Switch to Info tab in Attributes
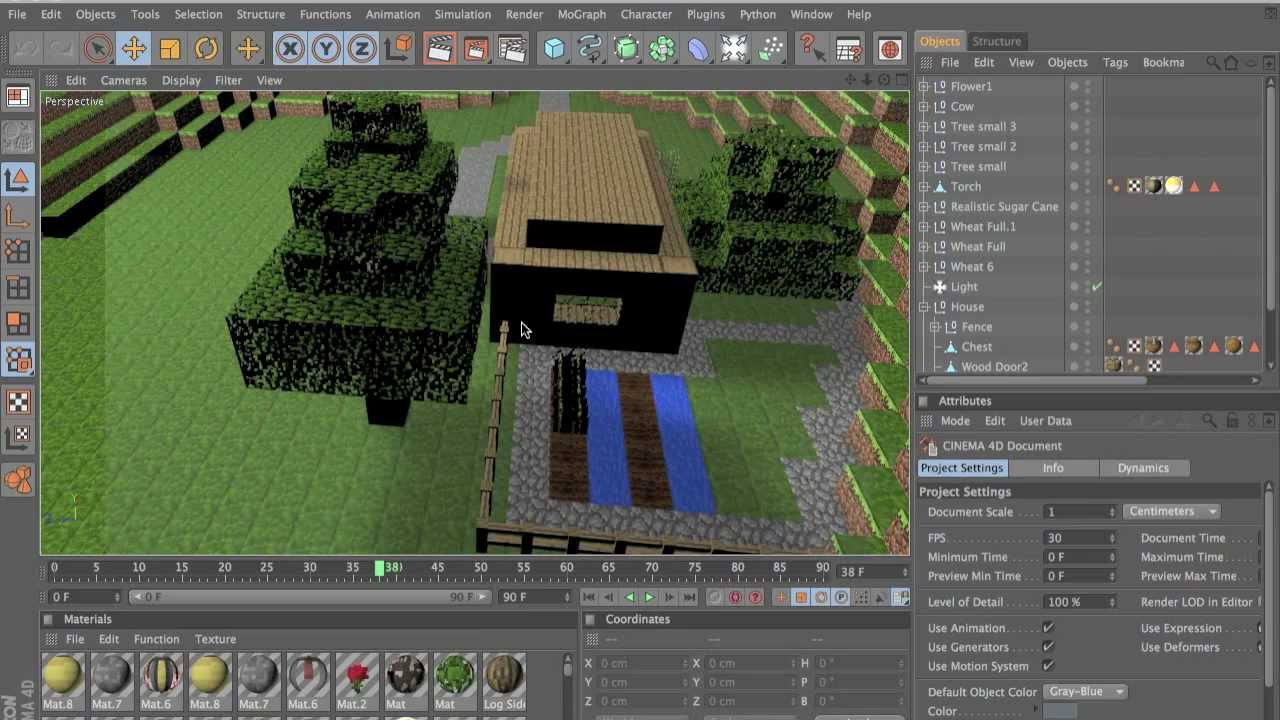Screen dimensions: 1280x720 (x=1053, y=468)
